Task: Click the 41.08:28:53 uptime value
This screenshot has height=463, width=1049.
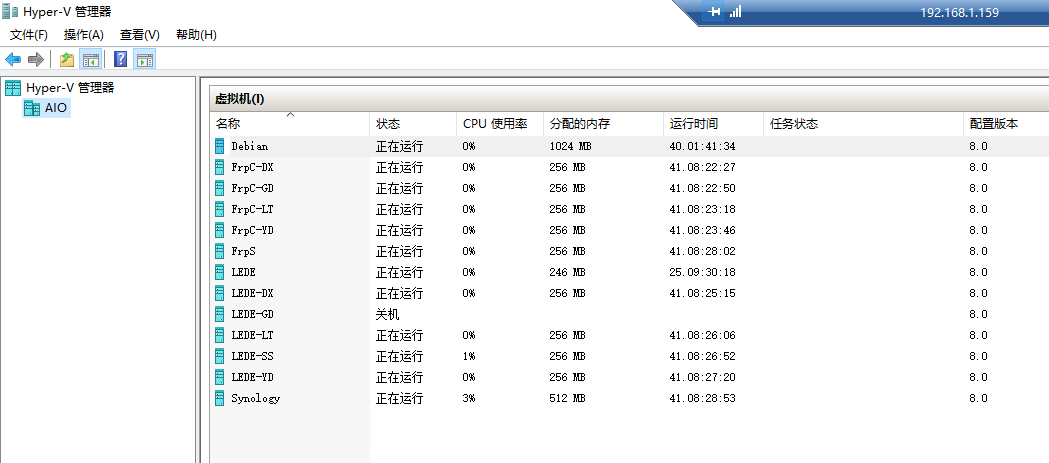Action: (x=702, y=398)
